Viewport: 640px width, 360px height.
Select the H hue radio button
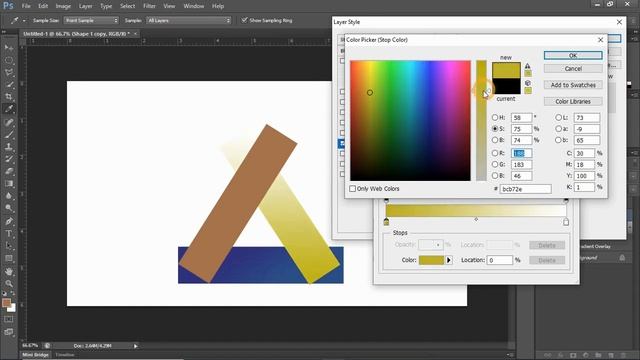point(495,118)
